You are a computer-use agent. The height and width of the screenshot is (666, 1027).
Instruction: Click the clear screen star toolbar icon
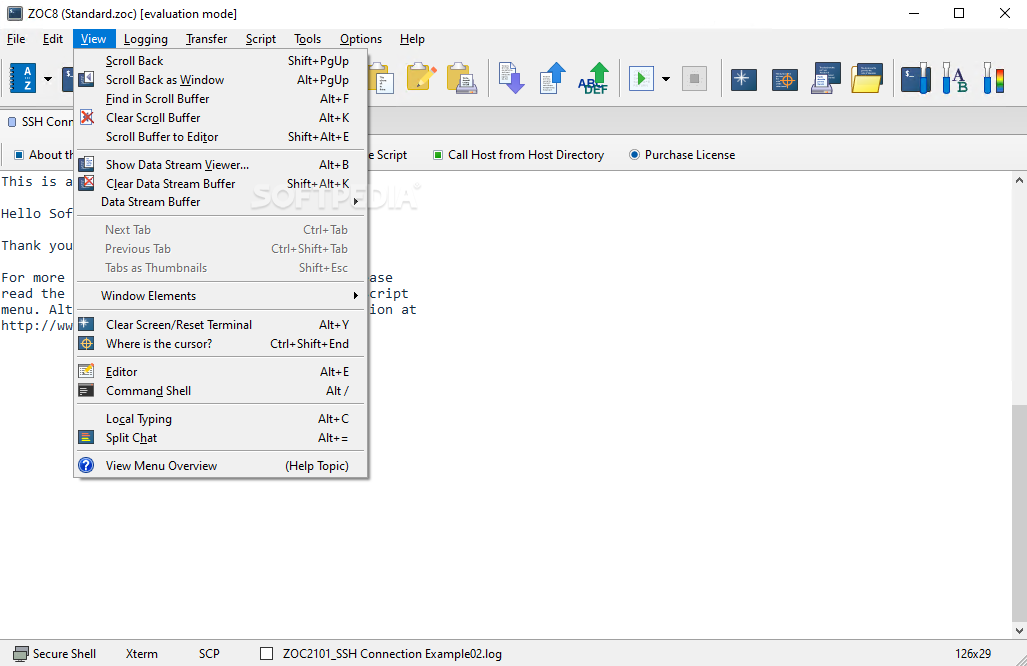coord(743,79)
